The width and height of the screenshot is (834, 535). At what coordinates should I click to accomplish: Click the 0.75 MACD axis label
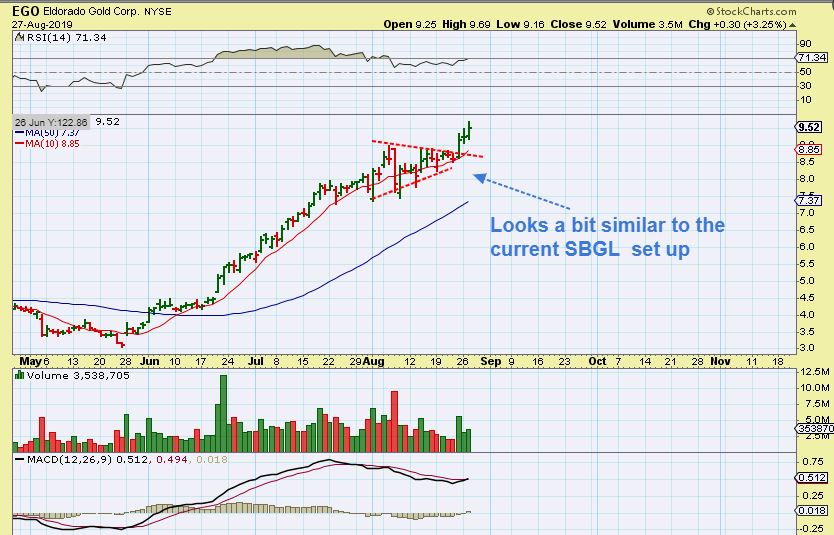point(813,462)
